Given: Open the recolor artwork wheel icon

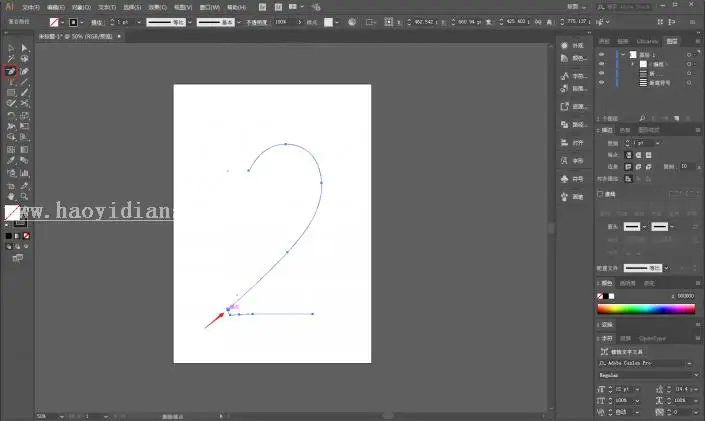Looking at the screenshot, I should [352, 22].
